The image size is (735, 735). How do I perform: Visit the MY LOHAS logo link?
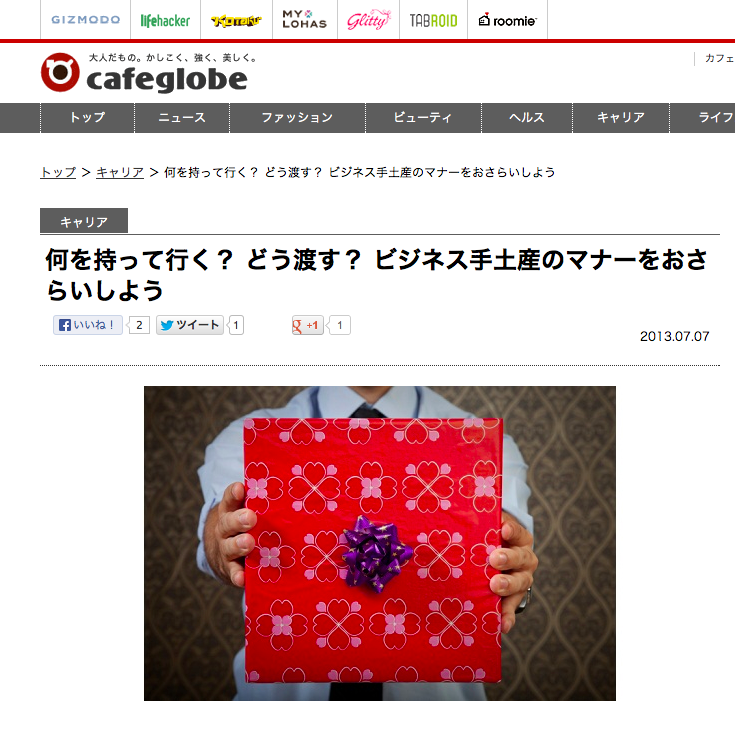[305, 20]
